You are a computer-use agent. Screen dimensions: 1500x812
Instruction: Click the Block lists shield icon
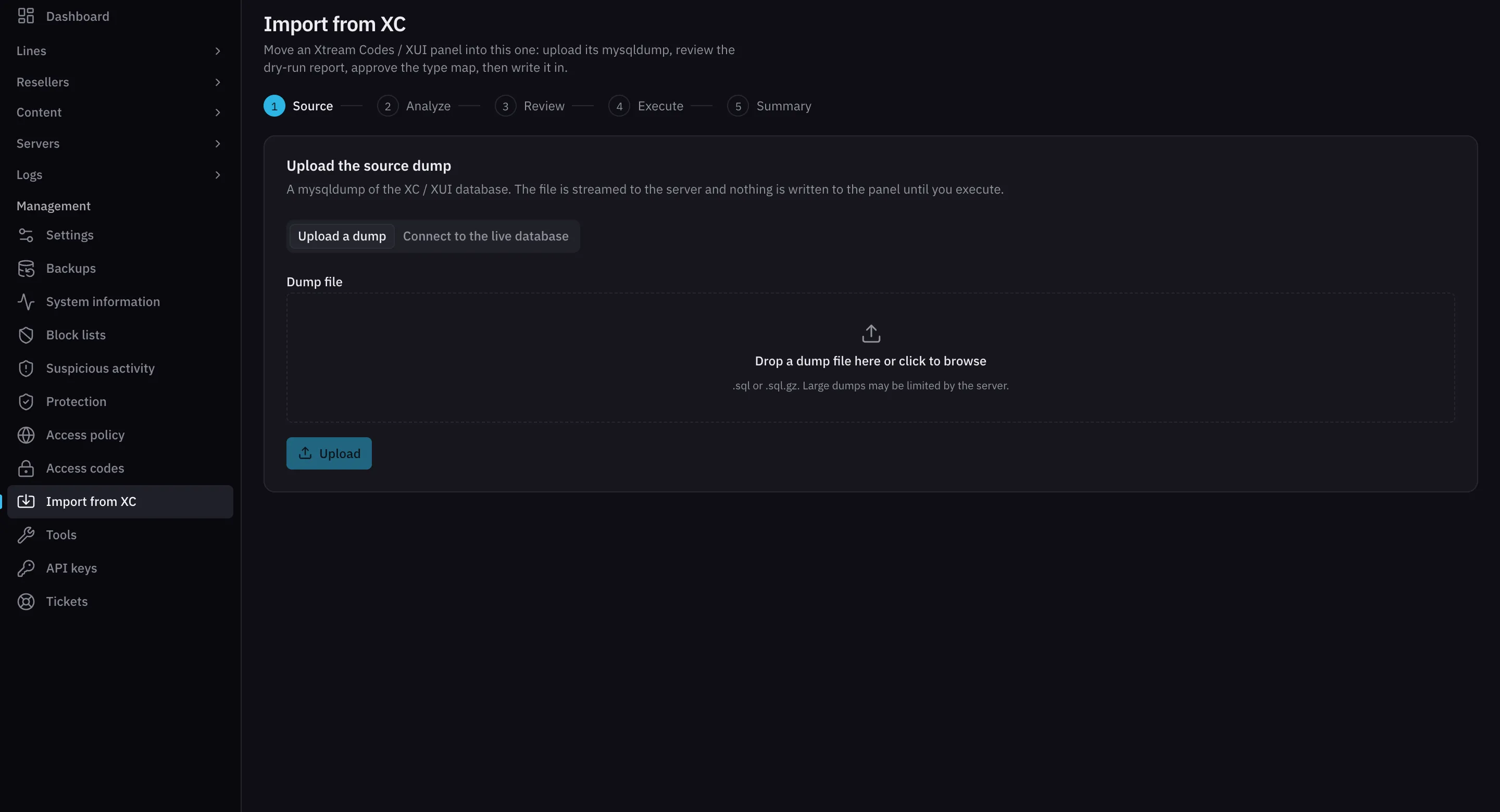pos(26,335)
